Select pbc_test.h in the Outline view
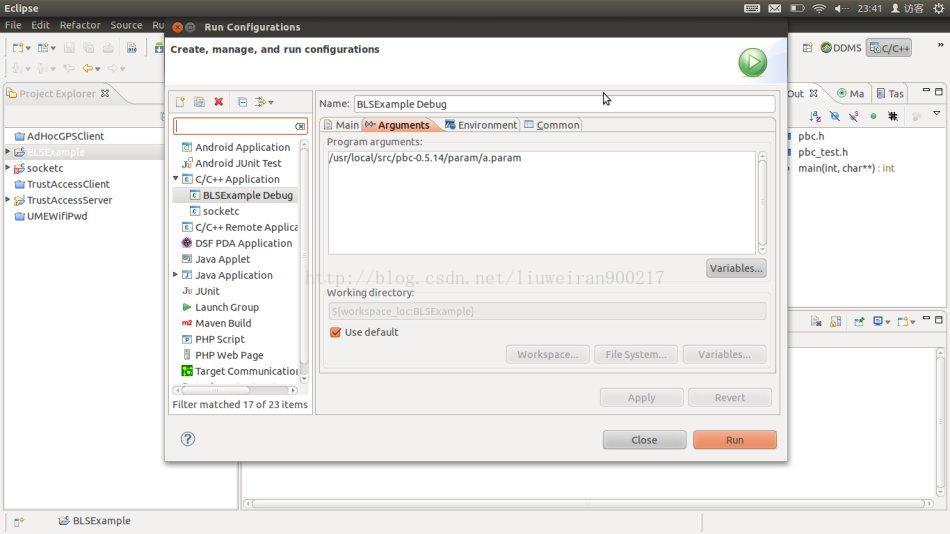950x534 pixels. pos(823,152)
